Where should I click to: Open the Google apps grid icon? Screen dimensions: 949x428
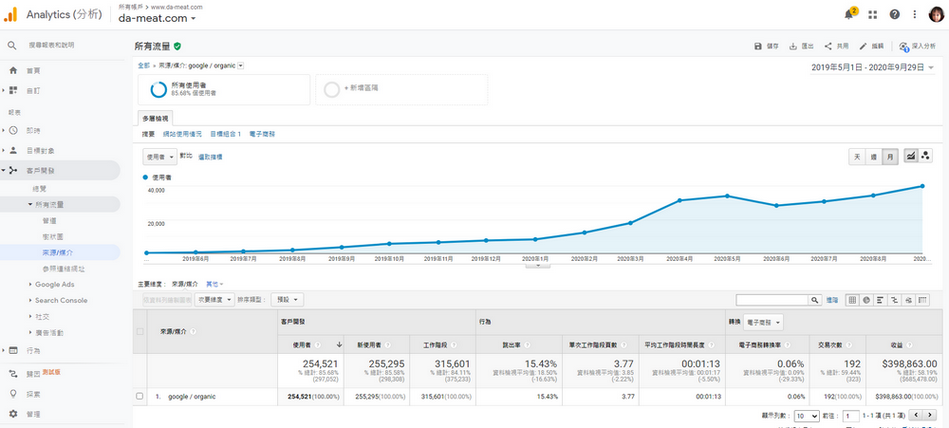pos(873,15)
